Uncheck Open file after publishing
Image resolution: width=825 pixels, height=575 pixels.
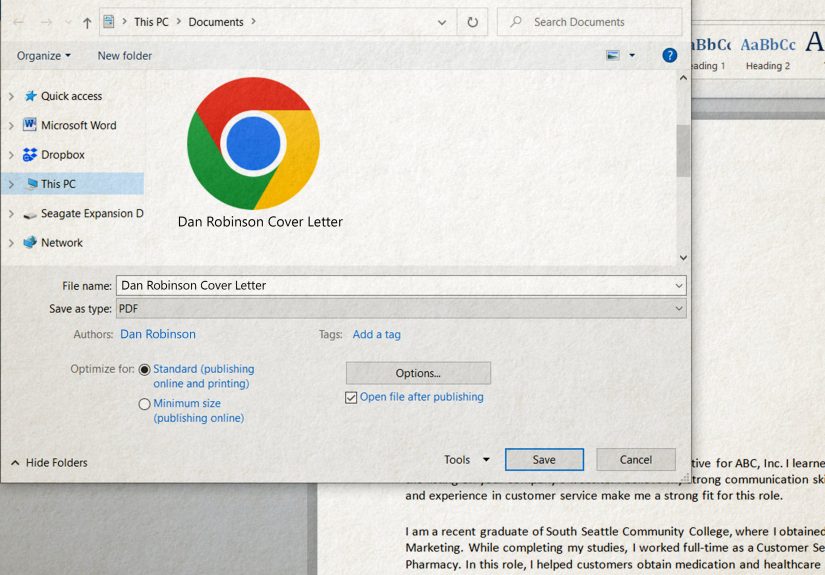click(351, 398)
